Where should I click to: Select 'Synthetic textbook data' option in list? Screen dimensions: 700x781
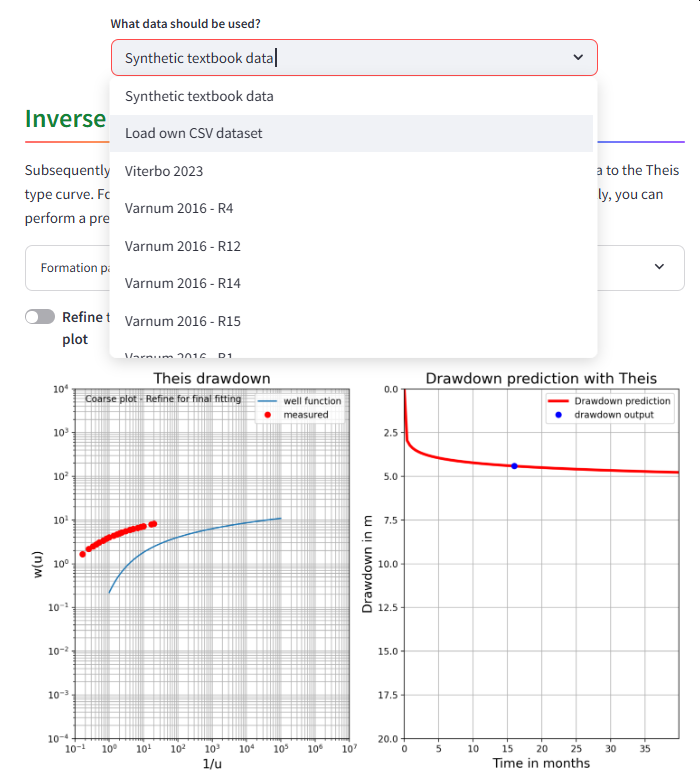(x=351, y=96)
